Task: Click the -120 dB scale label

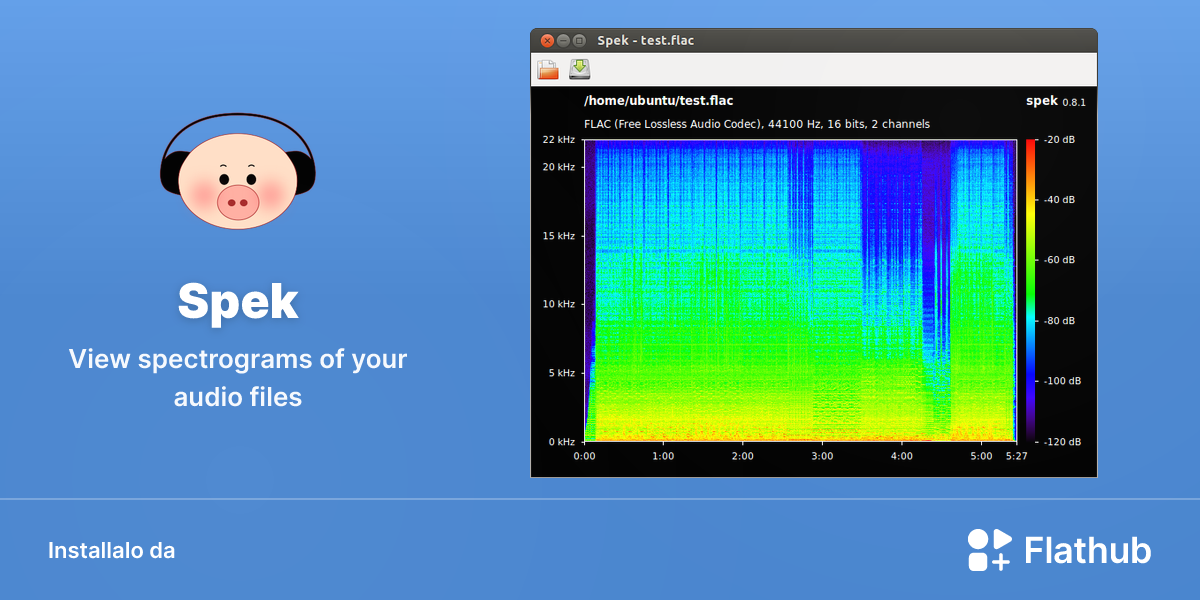Action: [1062, 441]
